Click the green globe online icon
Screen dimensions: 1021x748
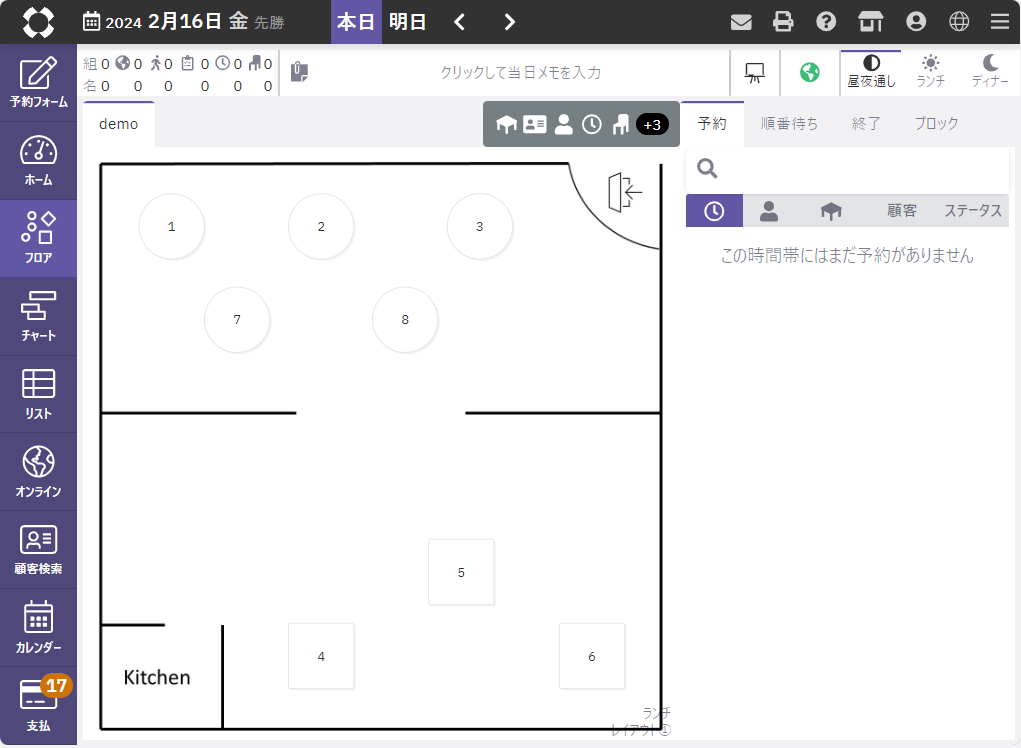[810, 73]
